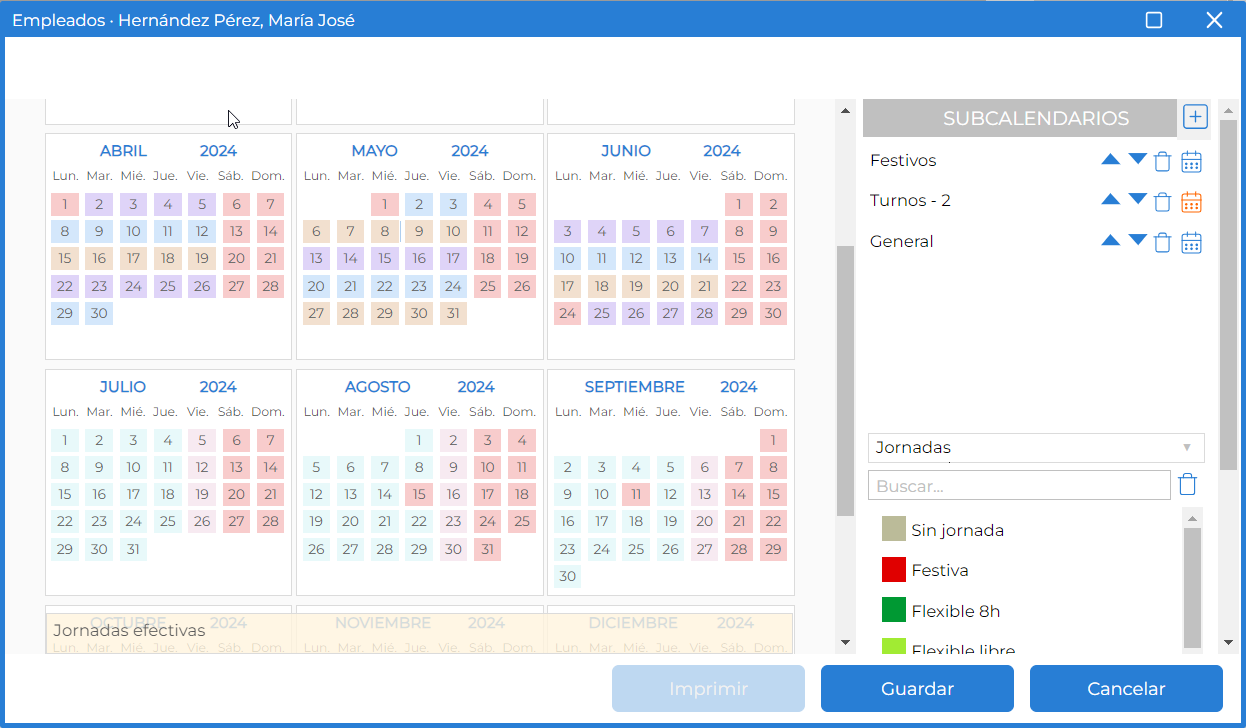This screenshot has height=728, width=1246.
Task: Select September 11, 2024
Action: point(636,495)
